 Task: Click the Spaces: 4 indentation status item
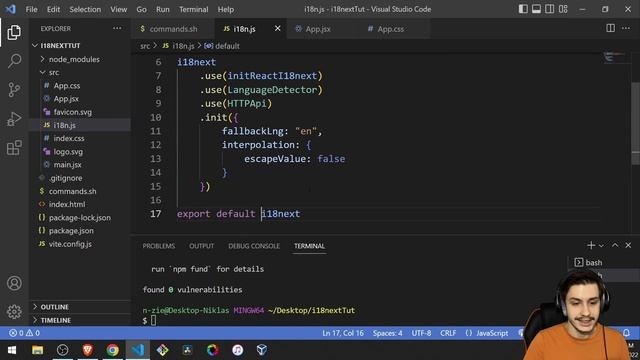tap(387, 333)
